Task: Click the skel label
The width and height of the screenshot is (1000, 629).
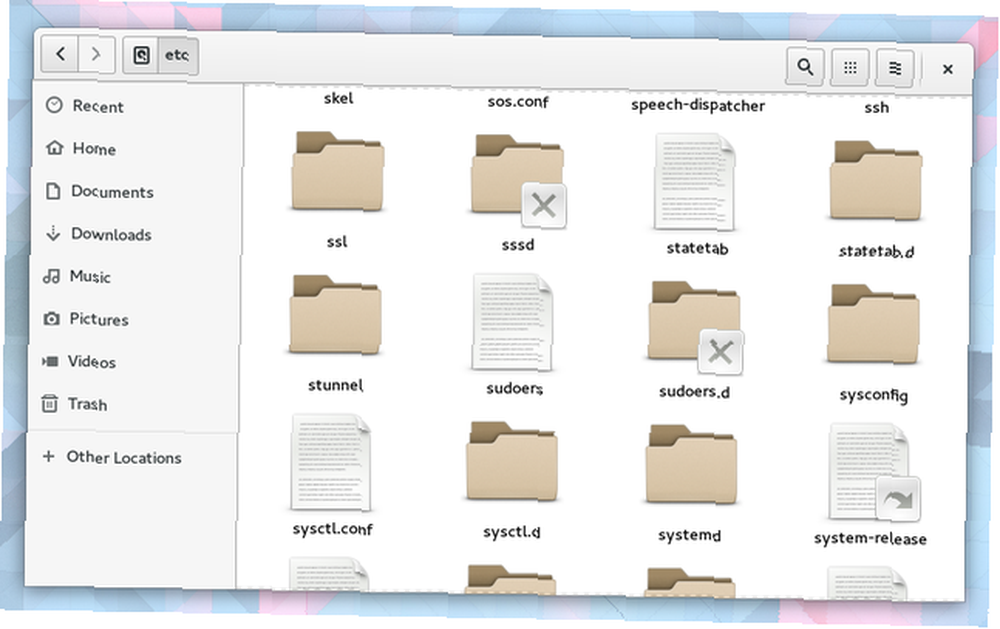Action: (x=339, y=98)
